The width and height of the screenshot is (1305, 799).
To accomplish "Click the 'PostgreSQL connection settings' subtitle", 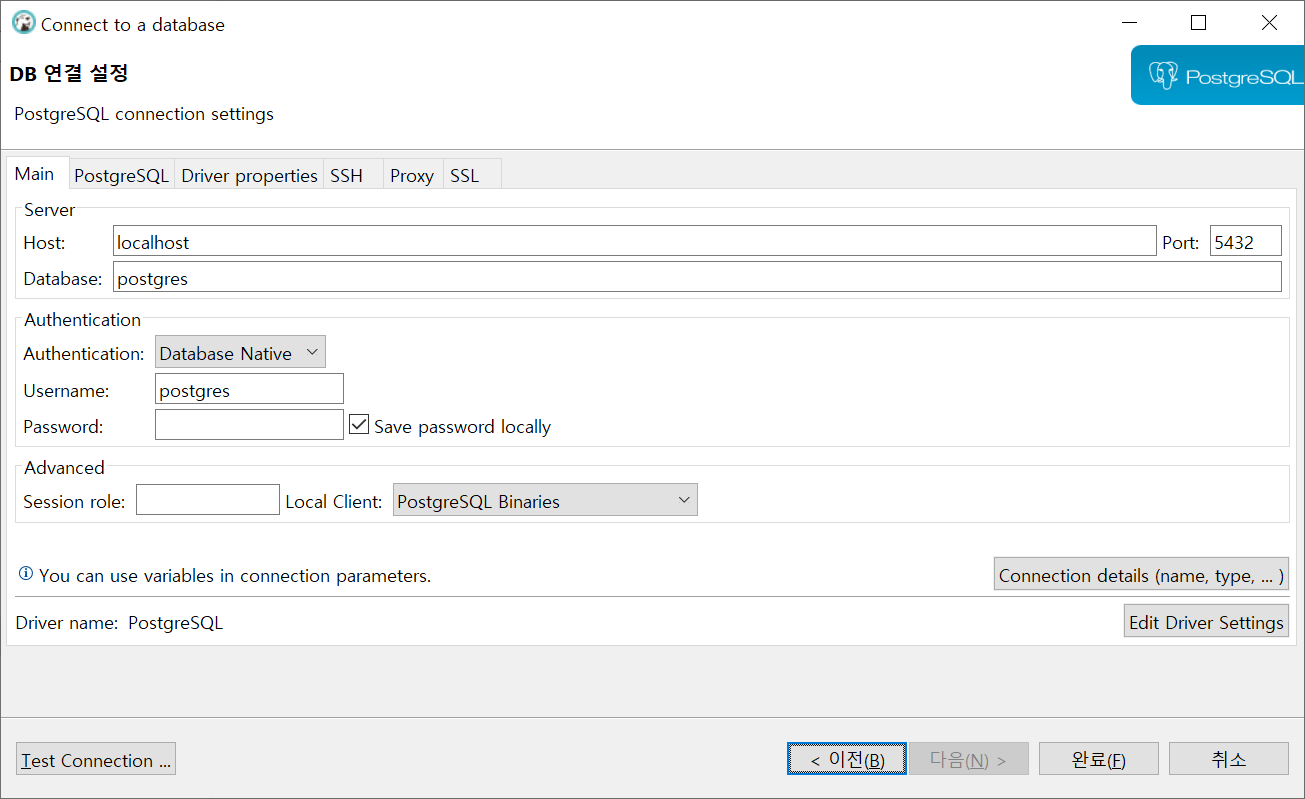I will [x=144, y=114].
